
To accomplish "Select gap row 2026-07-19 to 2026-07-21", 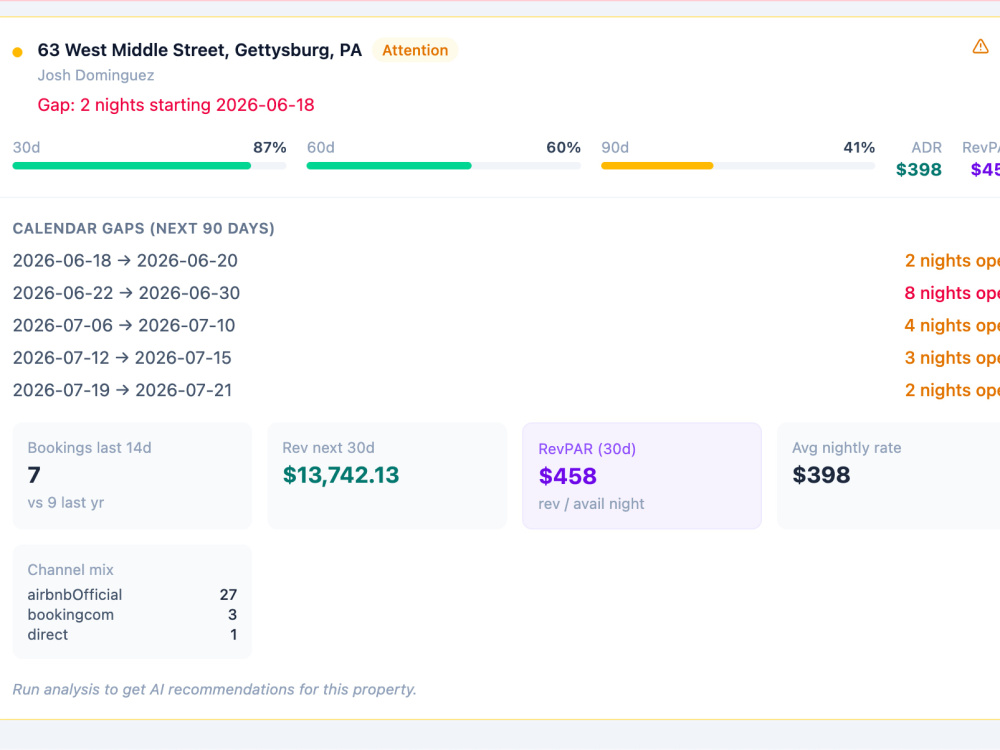I will coord(506,390).
